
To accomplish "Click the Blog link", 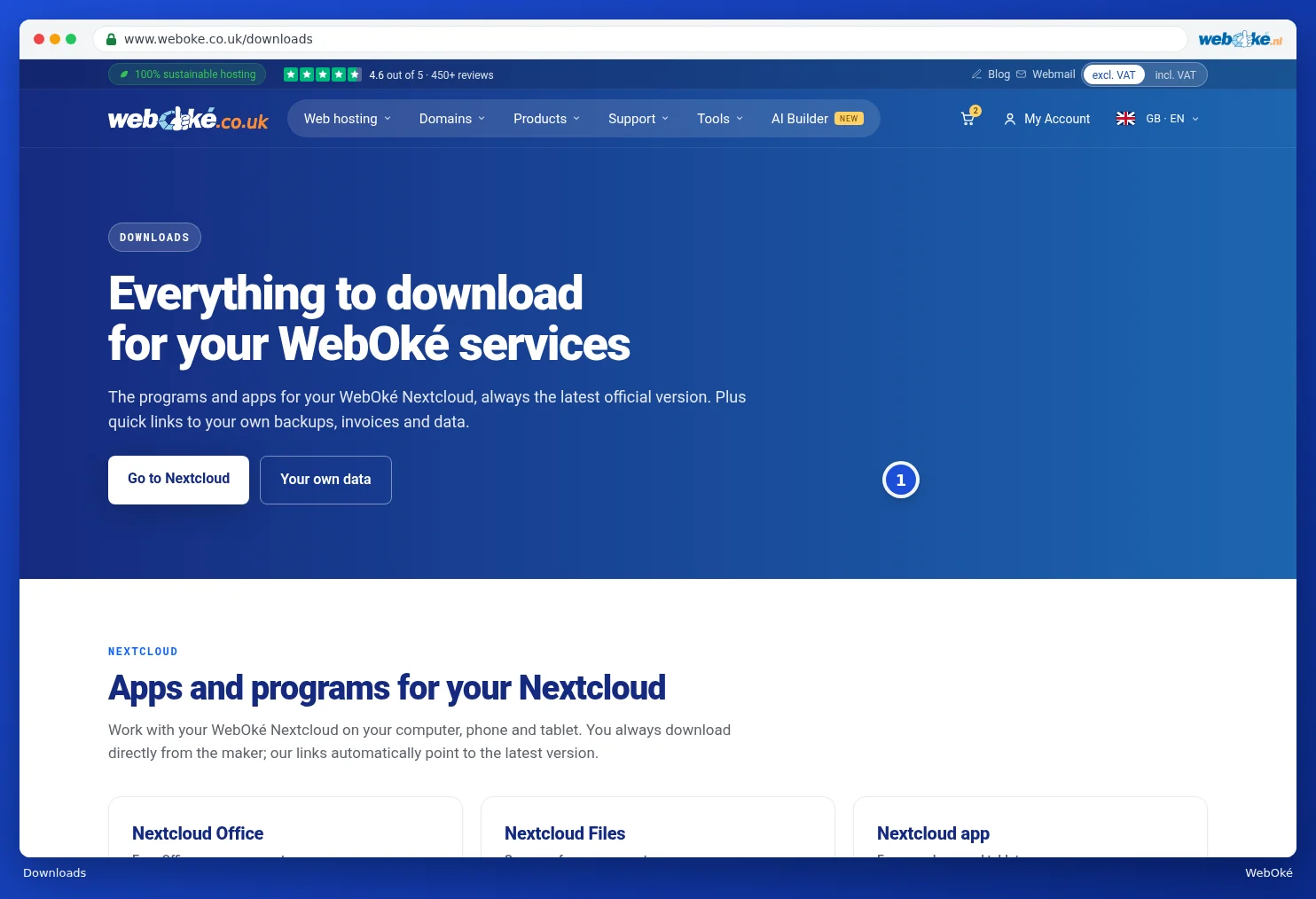I will (999, 74).
